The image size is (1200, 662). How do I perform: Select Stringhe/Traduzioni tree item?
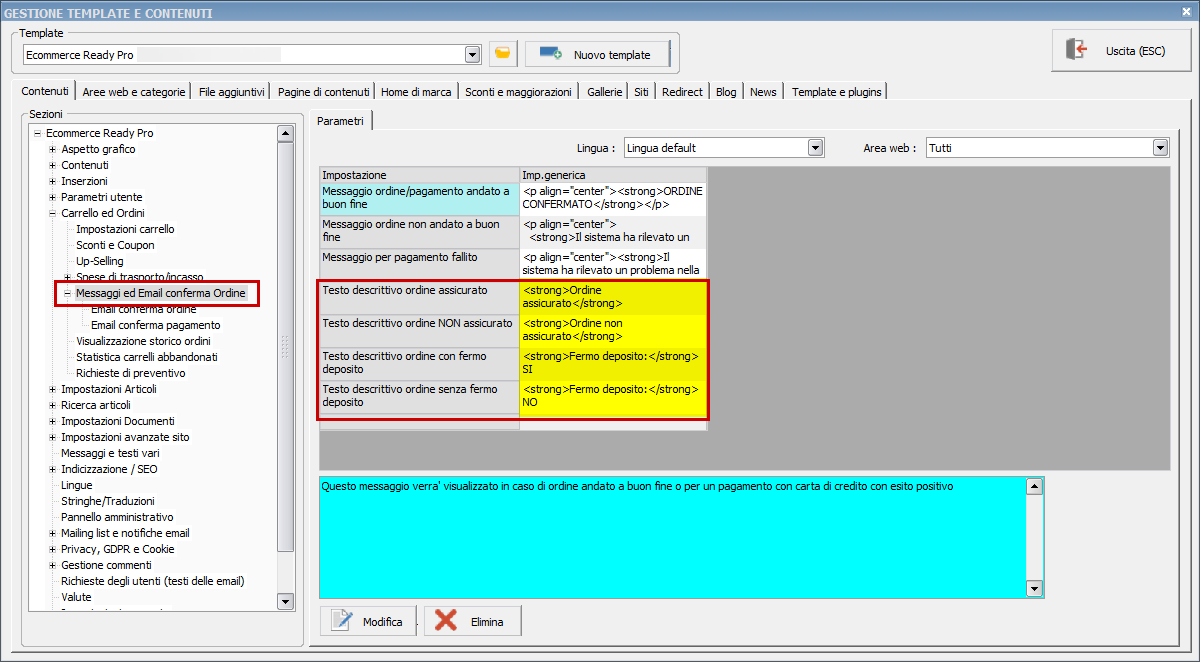tap(108, 501)
